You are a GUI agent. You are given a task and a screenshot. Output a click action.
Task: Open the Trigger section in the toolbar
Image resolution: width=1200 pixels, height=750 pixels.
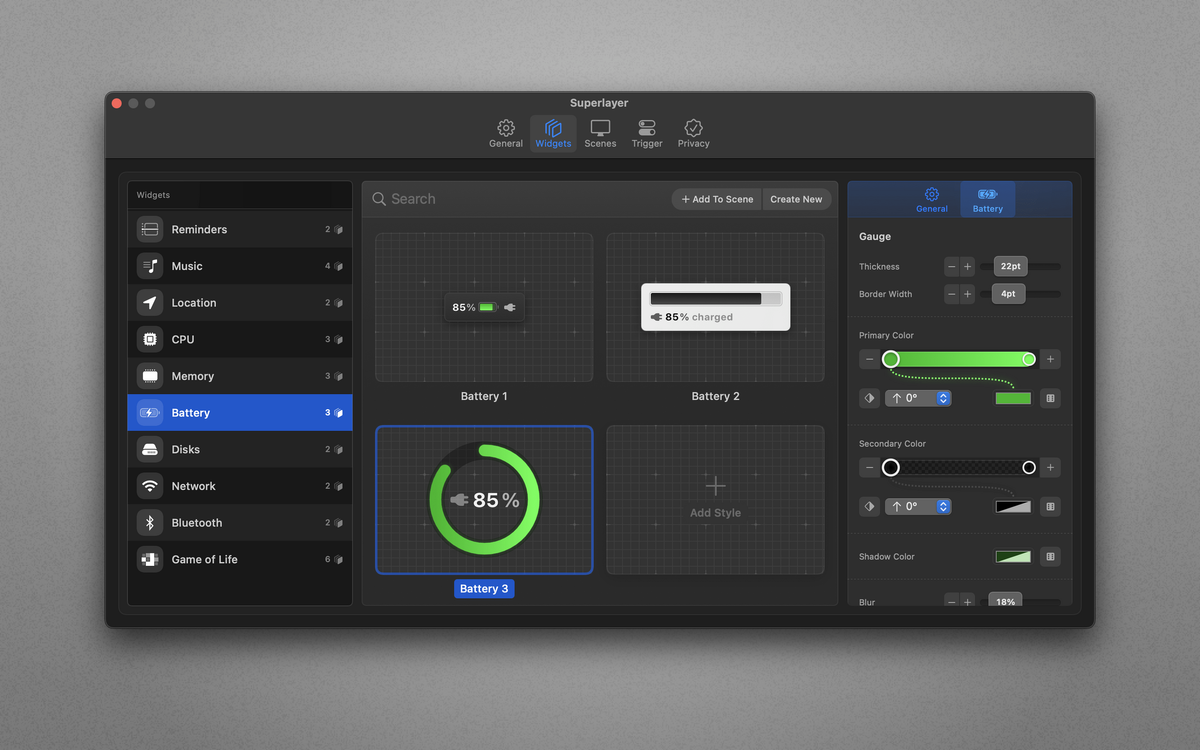(646, 133)
